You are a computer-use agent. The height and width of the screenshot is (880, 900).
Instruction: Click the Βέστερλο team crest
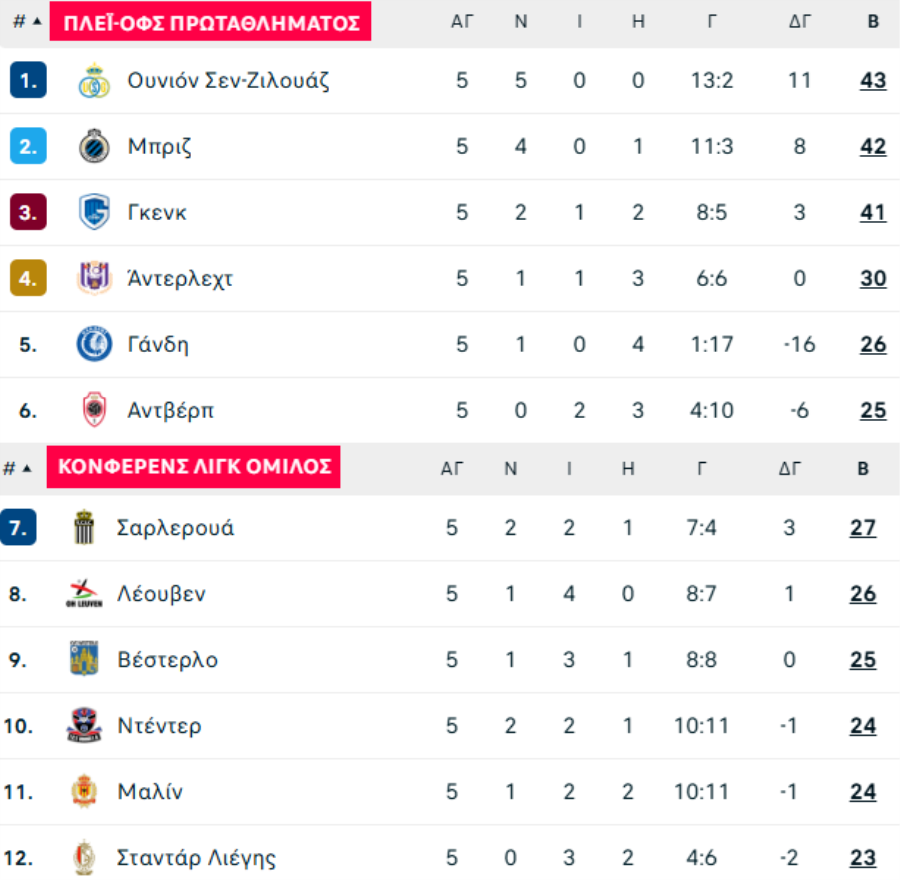tap(84, 658)
